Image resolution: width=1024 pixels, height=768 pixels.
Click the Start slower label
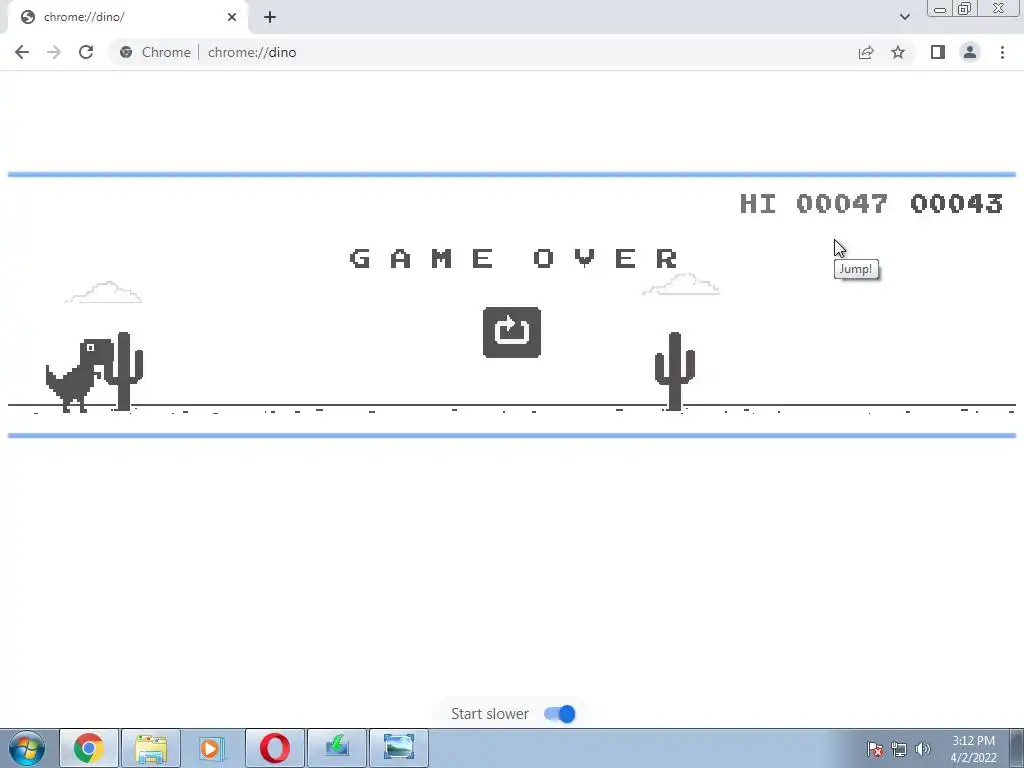[x=490, y=714]
